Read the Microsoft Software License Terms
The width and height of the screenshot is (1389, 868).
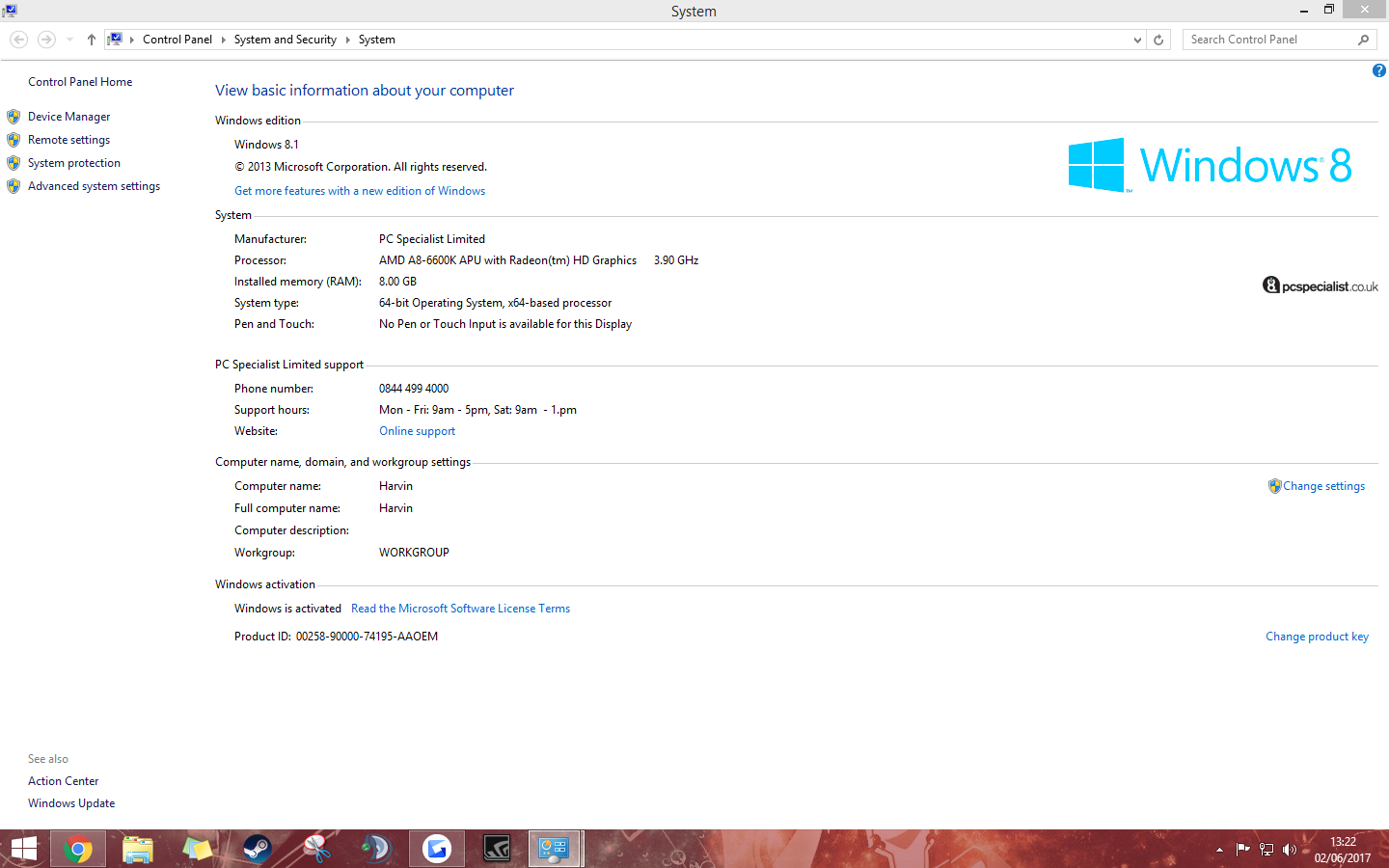[x=460, y=609]
